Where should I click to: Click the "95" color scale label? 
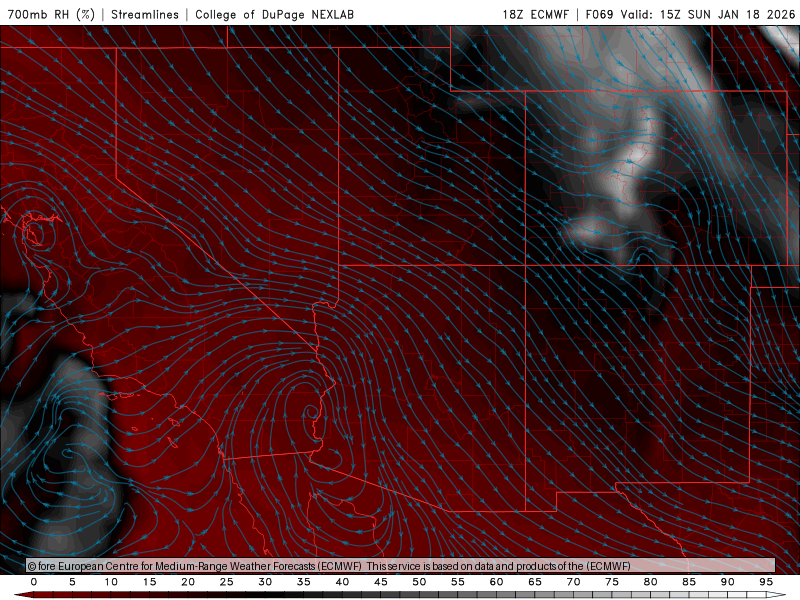(x=766, y=582)
